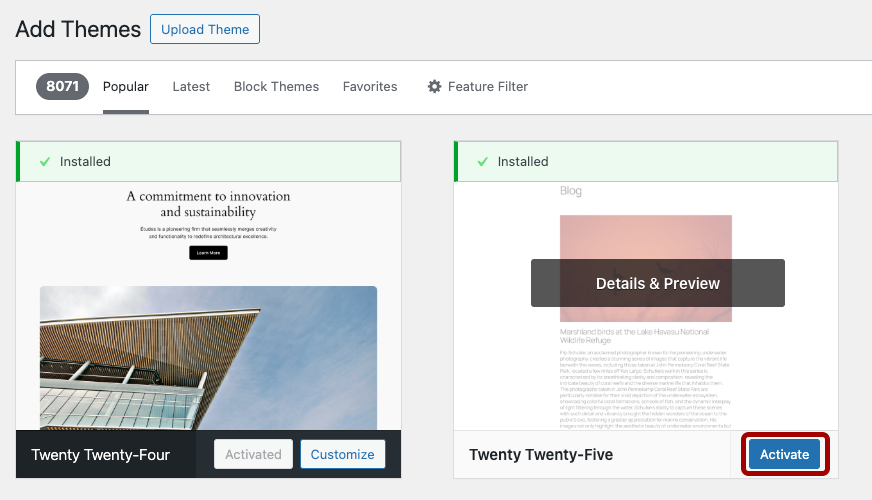Click the 8071 theme count badge

(62, 87)
